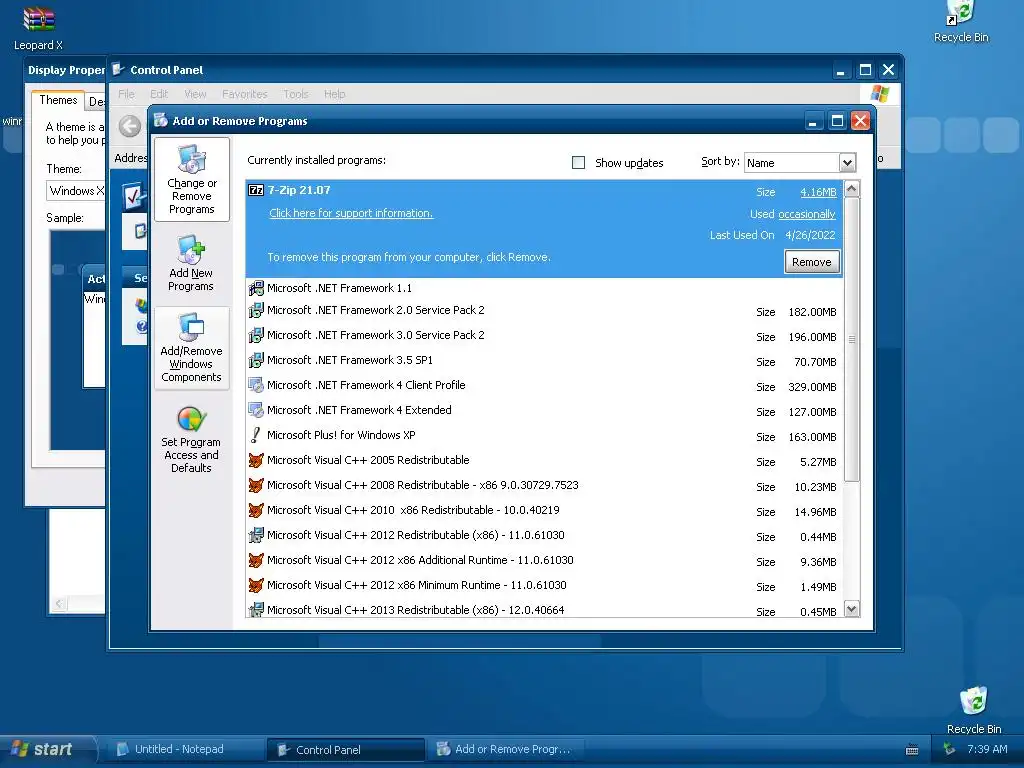Click Add or Remove Programs taskbar button

point(507,749)
